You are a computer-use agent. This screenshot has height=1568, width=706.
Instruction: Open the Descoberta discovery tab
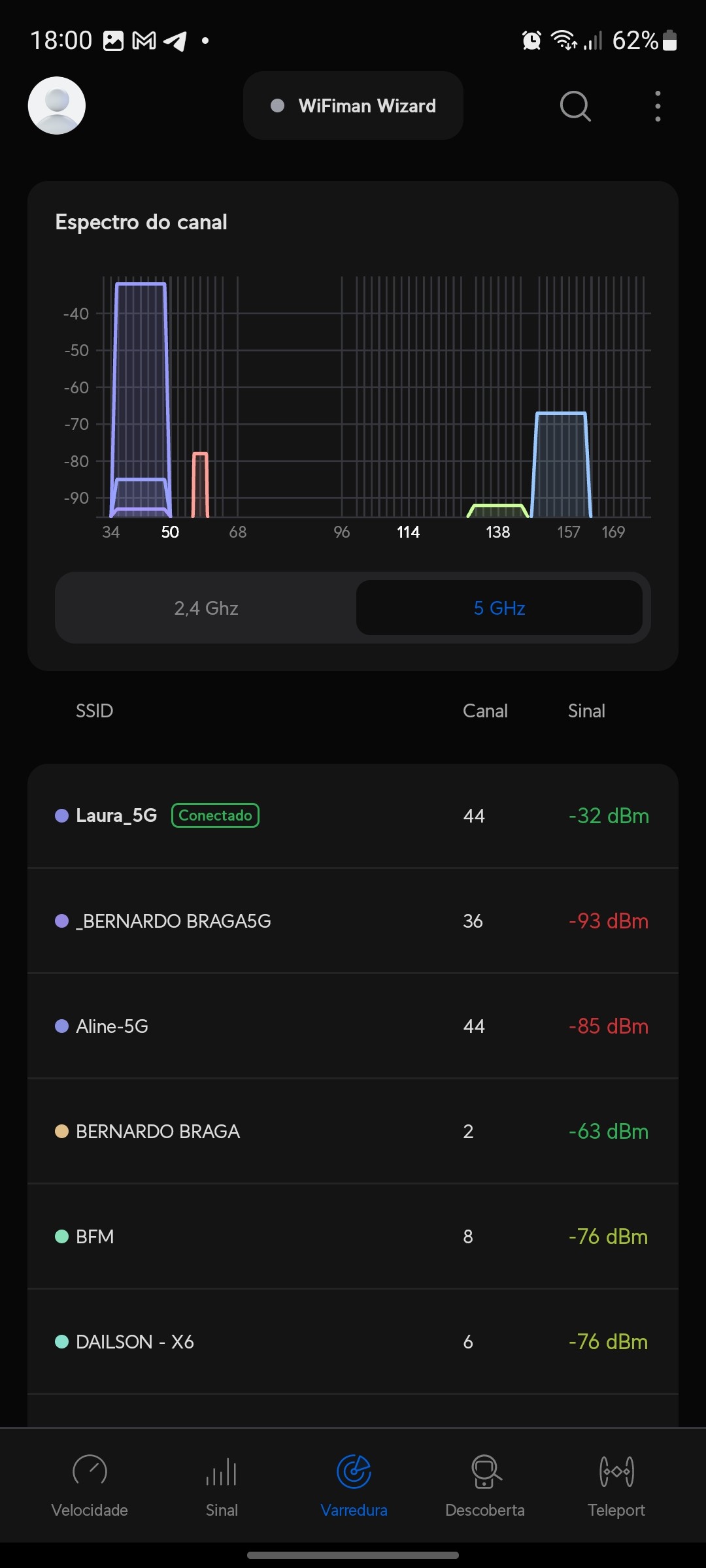tap(485, 1484)
